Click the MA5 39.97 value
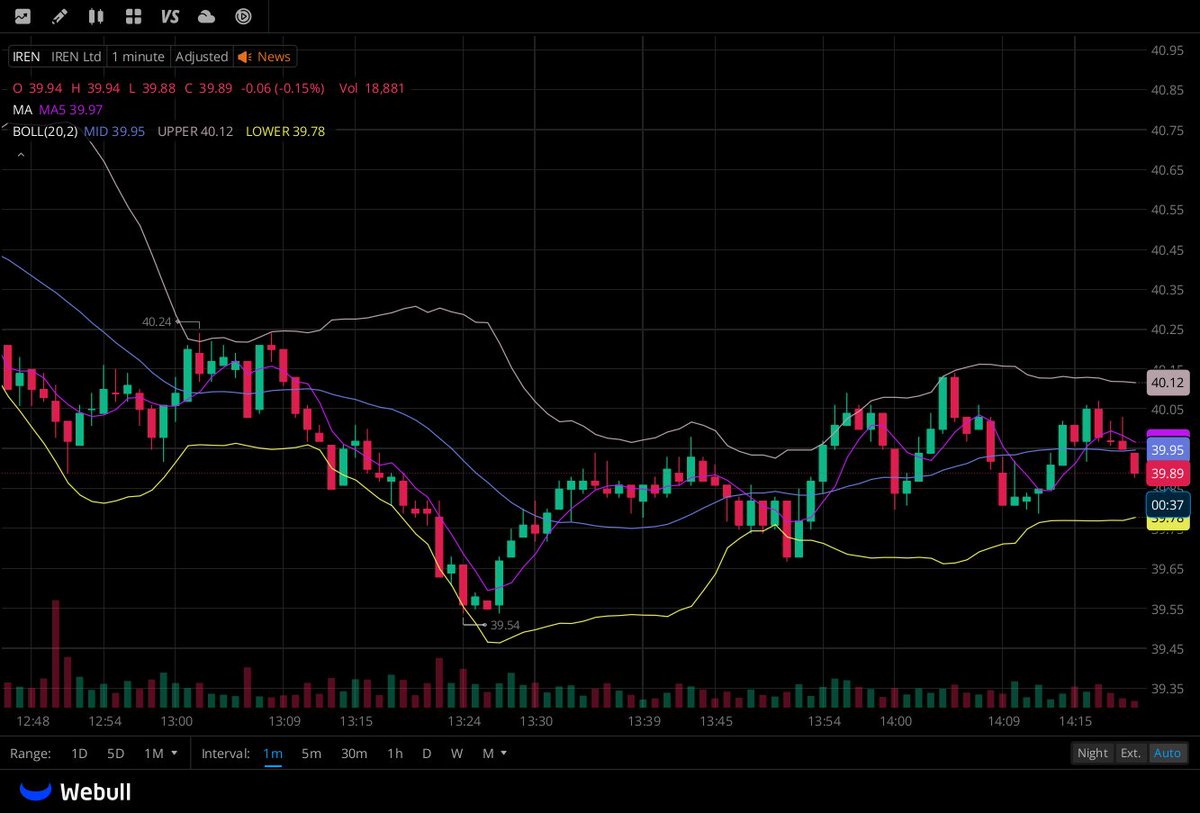 [71, 110]
